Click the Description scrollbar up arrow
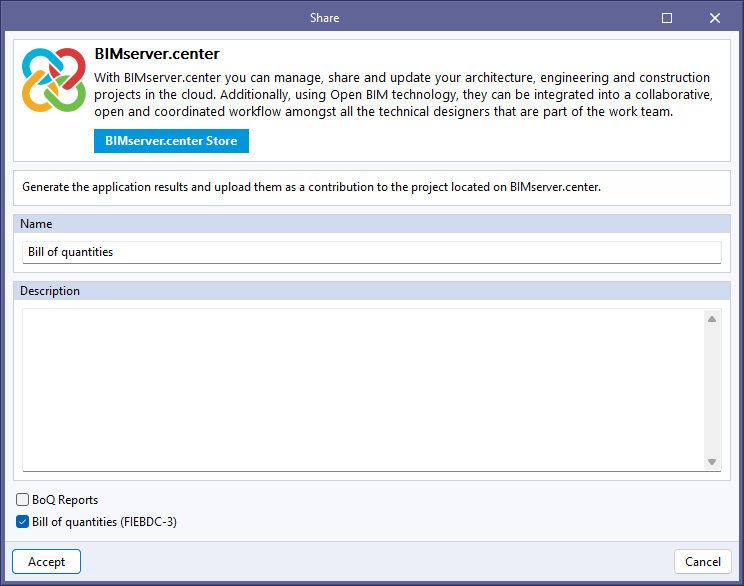Screen dimensions: 744x586 click(x=712, y=319)
